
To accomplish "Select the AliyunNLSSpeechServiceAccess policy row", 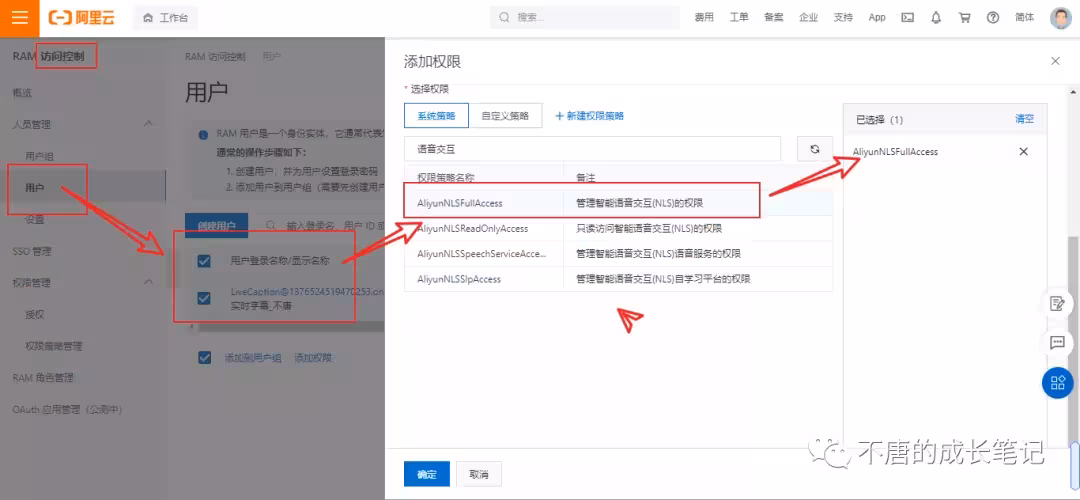I will [x=618, y=253].
